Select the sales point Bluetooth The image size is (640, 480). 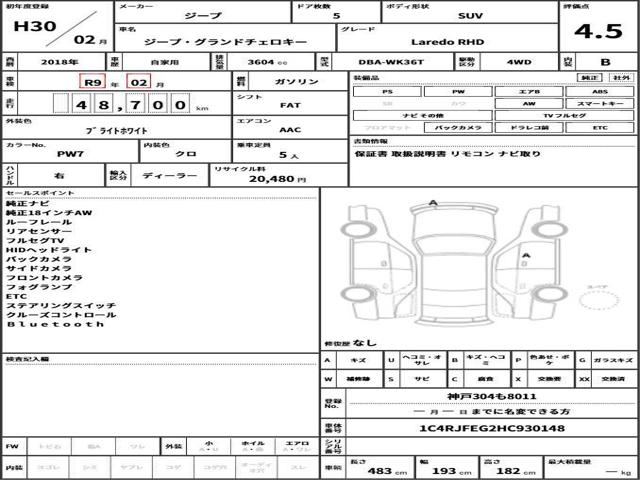coord(55,324)
